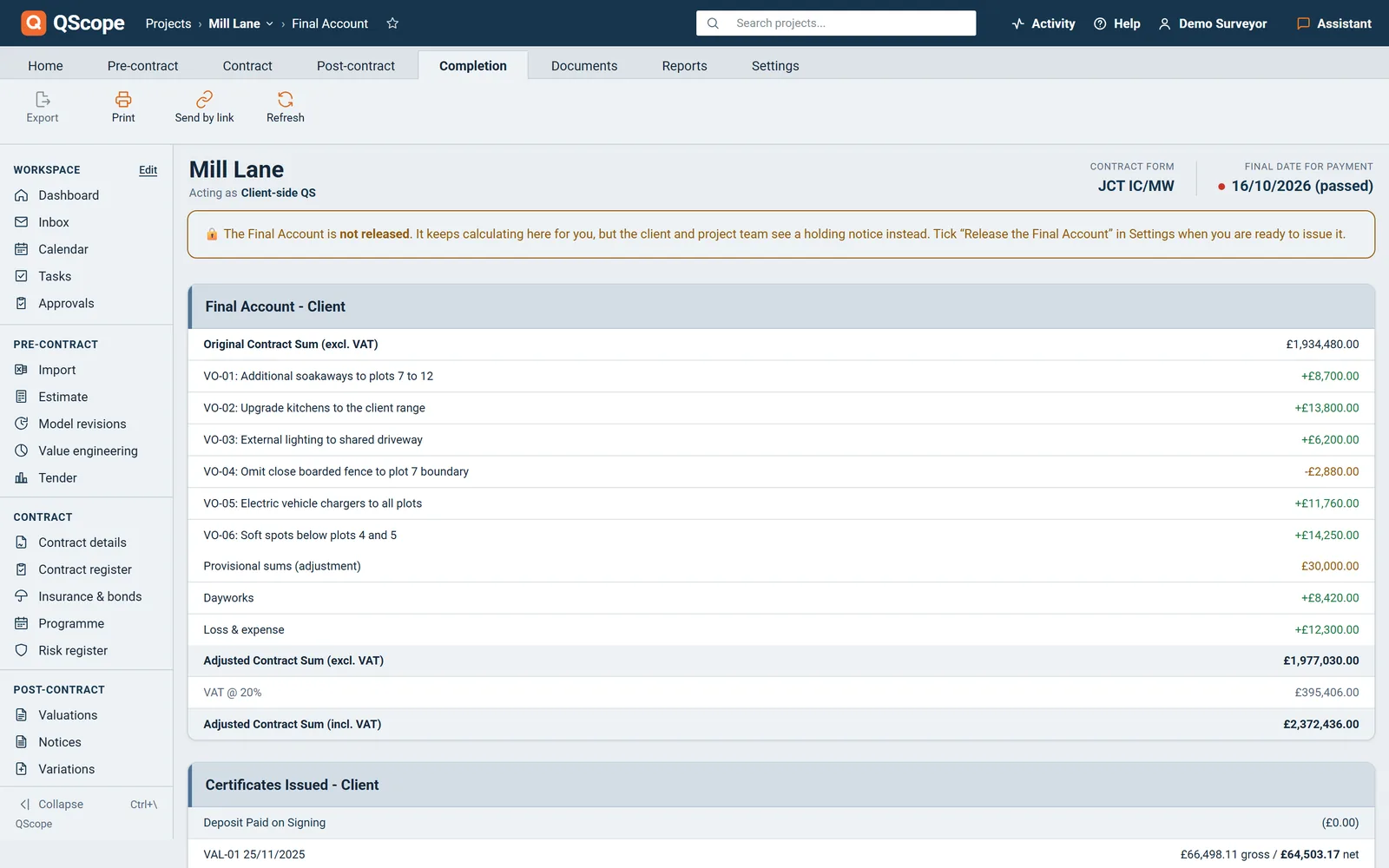
Task: Click the workspace Edit link
Action: click(x=148, y=170)
